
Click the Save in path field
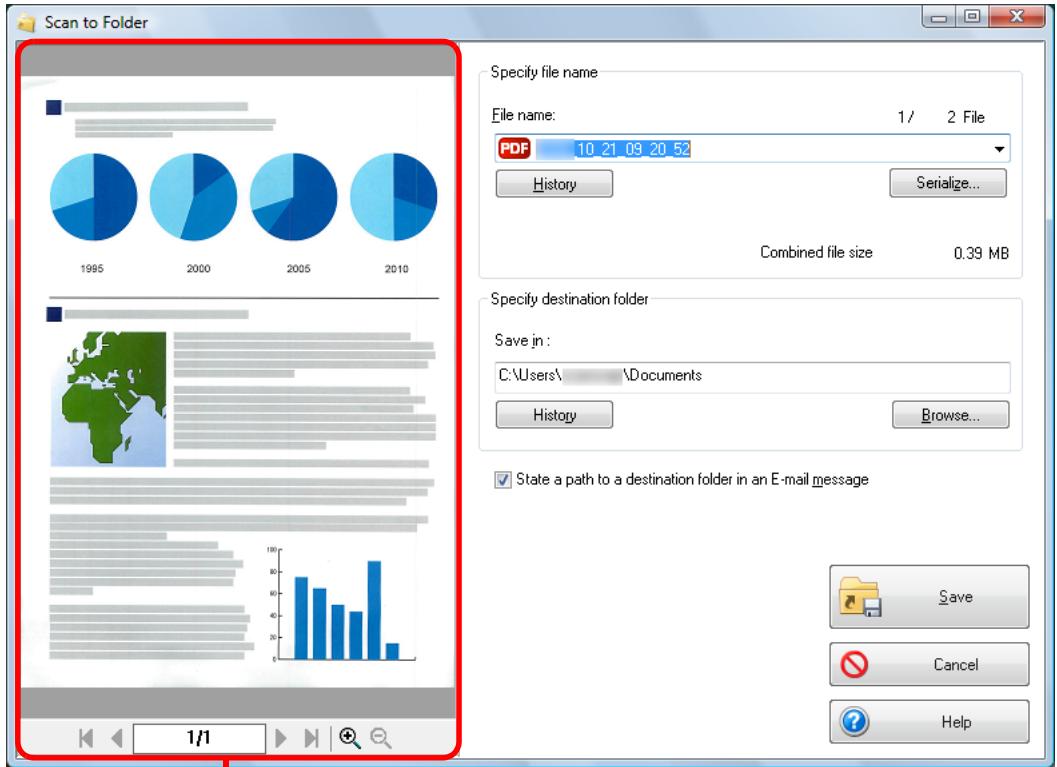(x=752, y=375)
